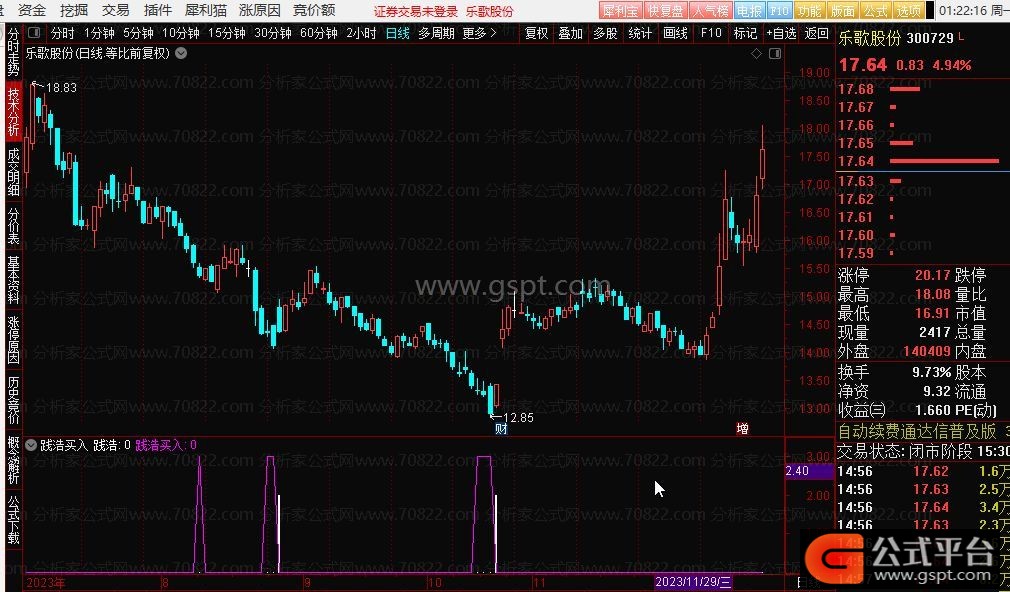Open the 历史竞价 sidebar tab
The width and height of the screenshot is (1010, 592).
[13, 400]
